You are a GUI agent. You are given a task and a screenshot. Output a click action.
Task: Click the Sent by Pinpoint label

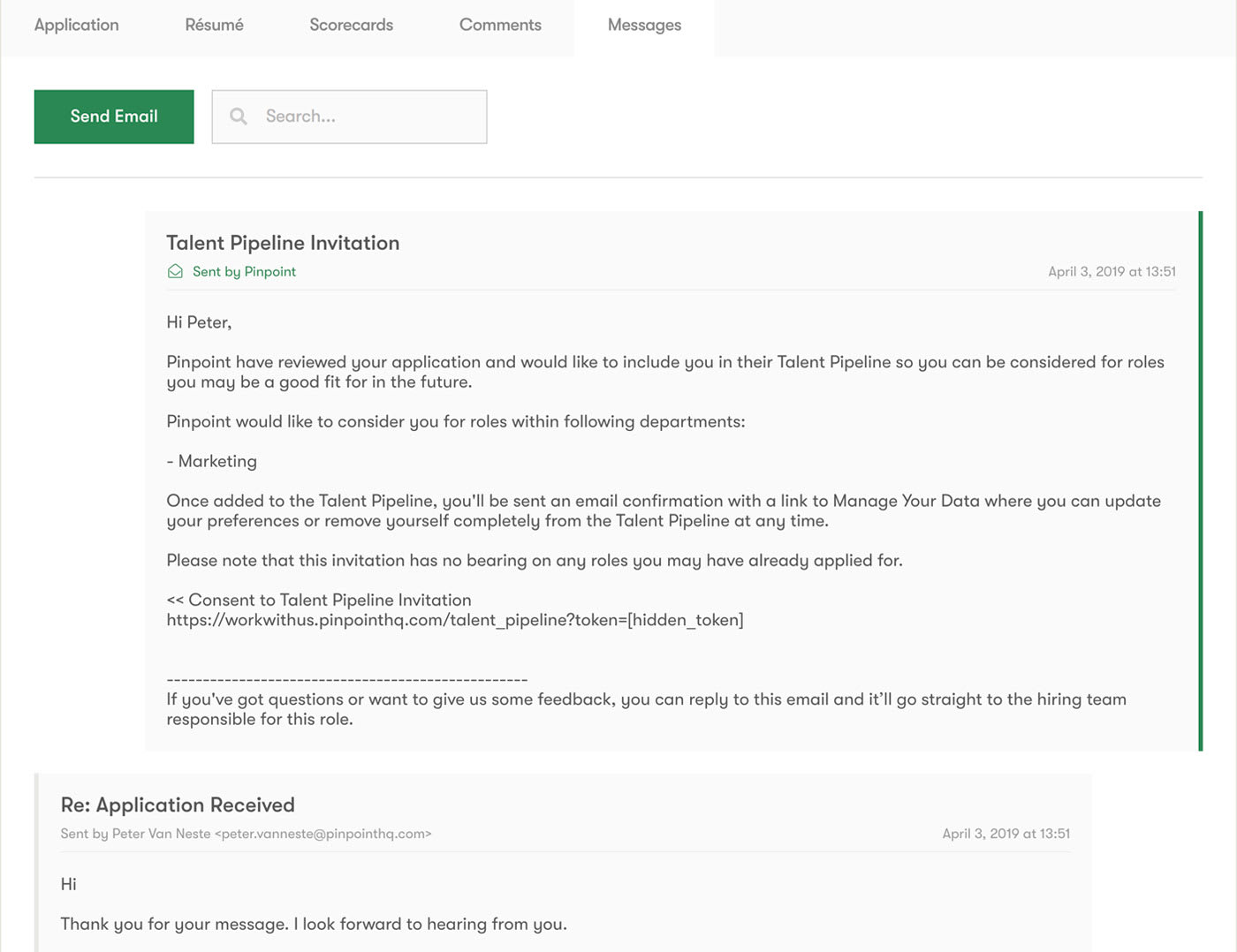click(x=244, y=271)
